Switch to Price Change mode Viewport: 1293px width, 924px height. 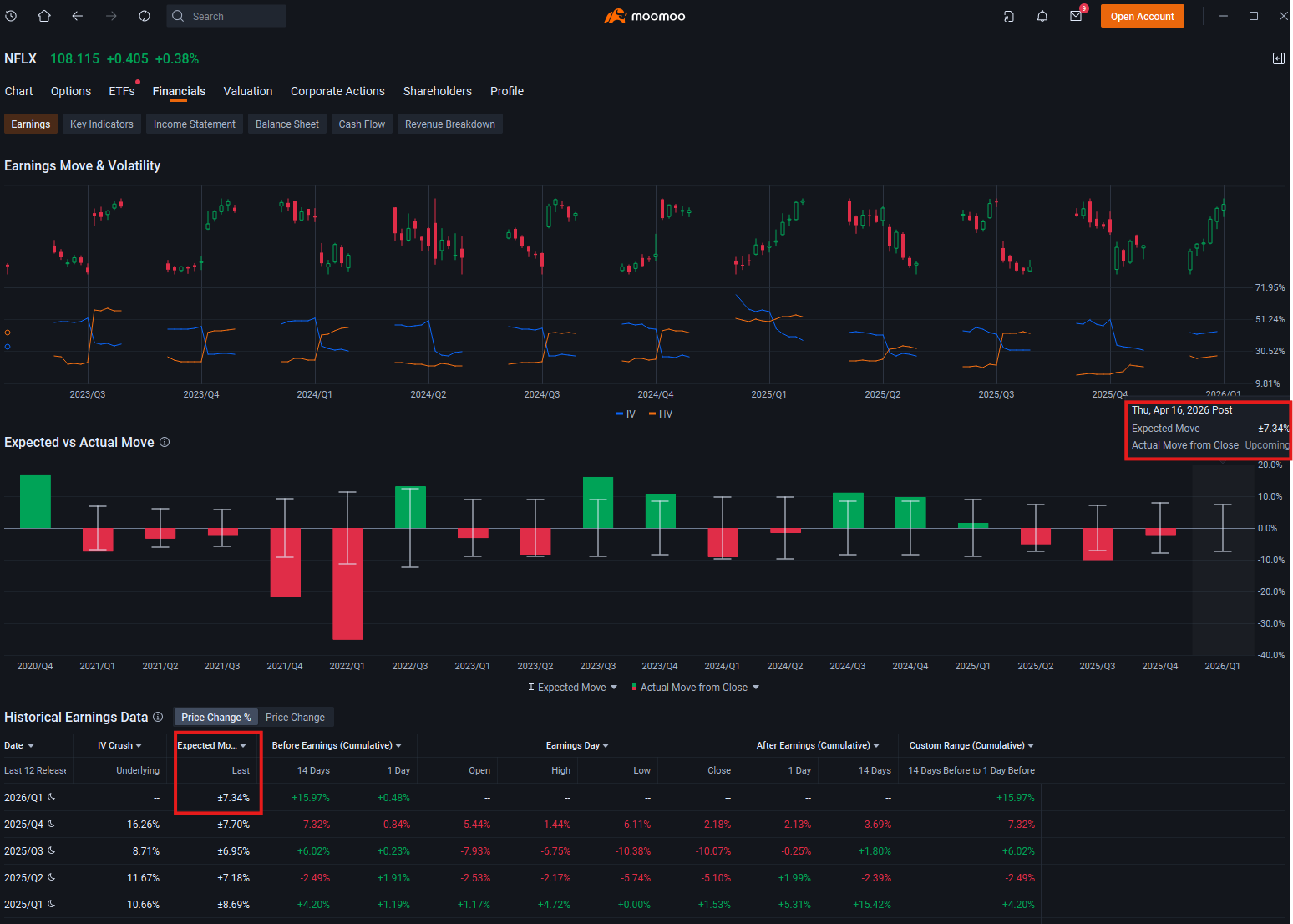tap(295, 717)
